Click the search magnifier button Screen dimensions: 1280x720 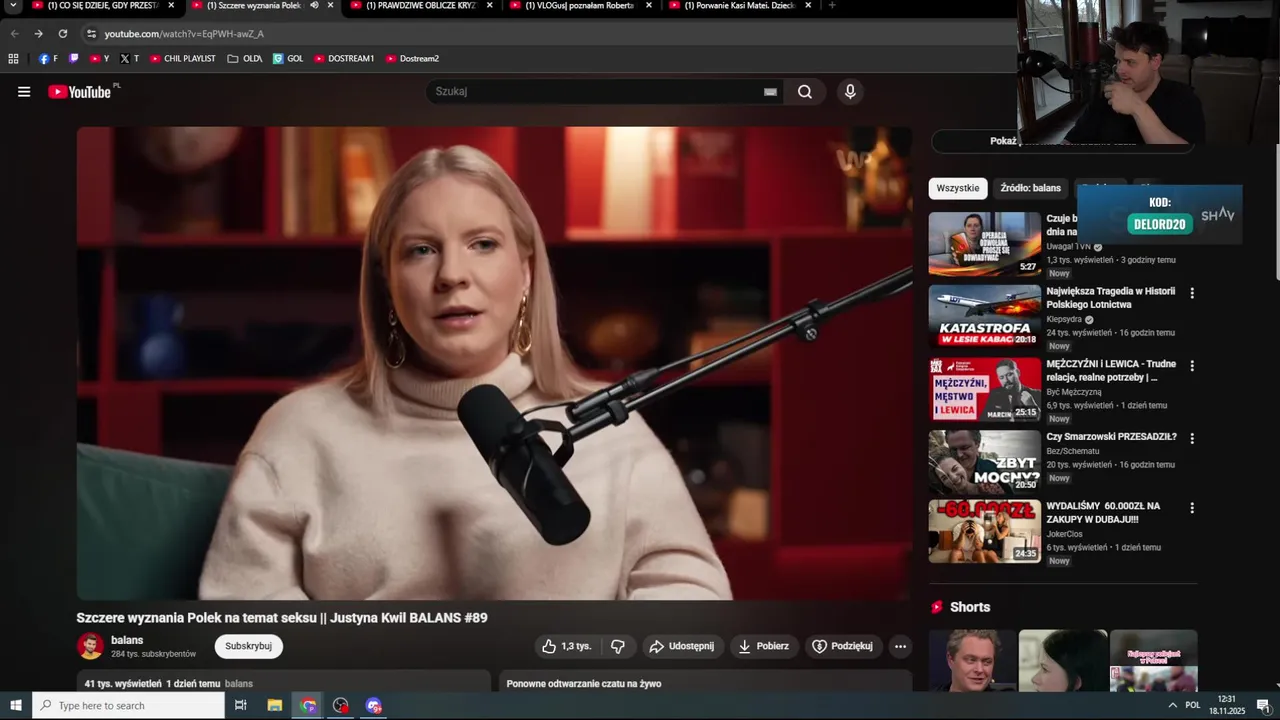[805, 92]
